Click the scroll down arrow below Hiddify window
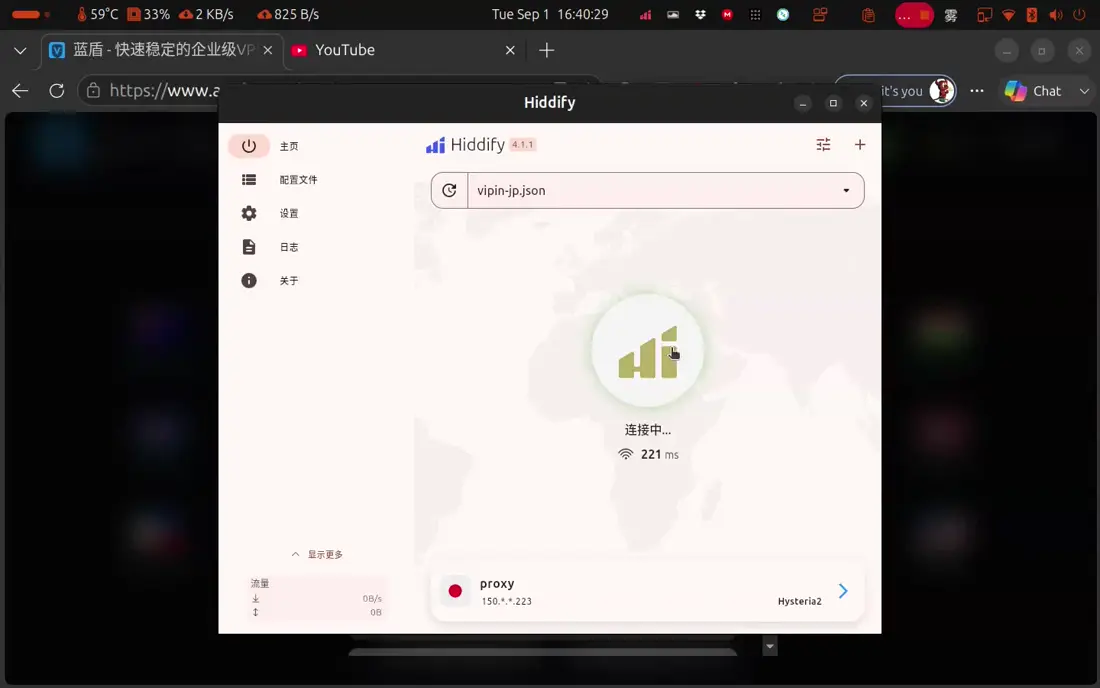Viewport: 1100px width, 688px height. point(770,646)
